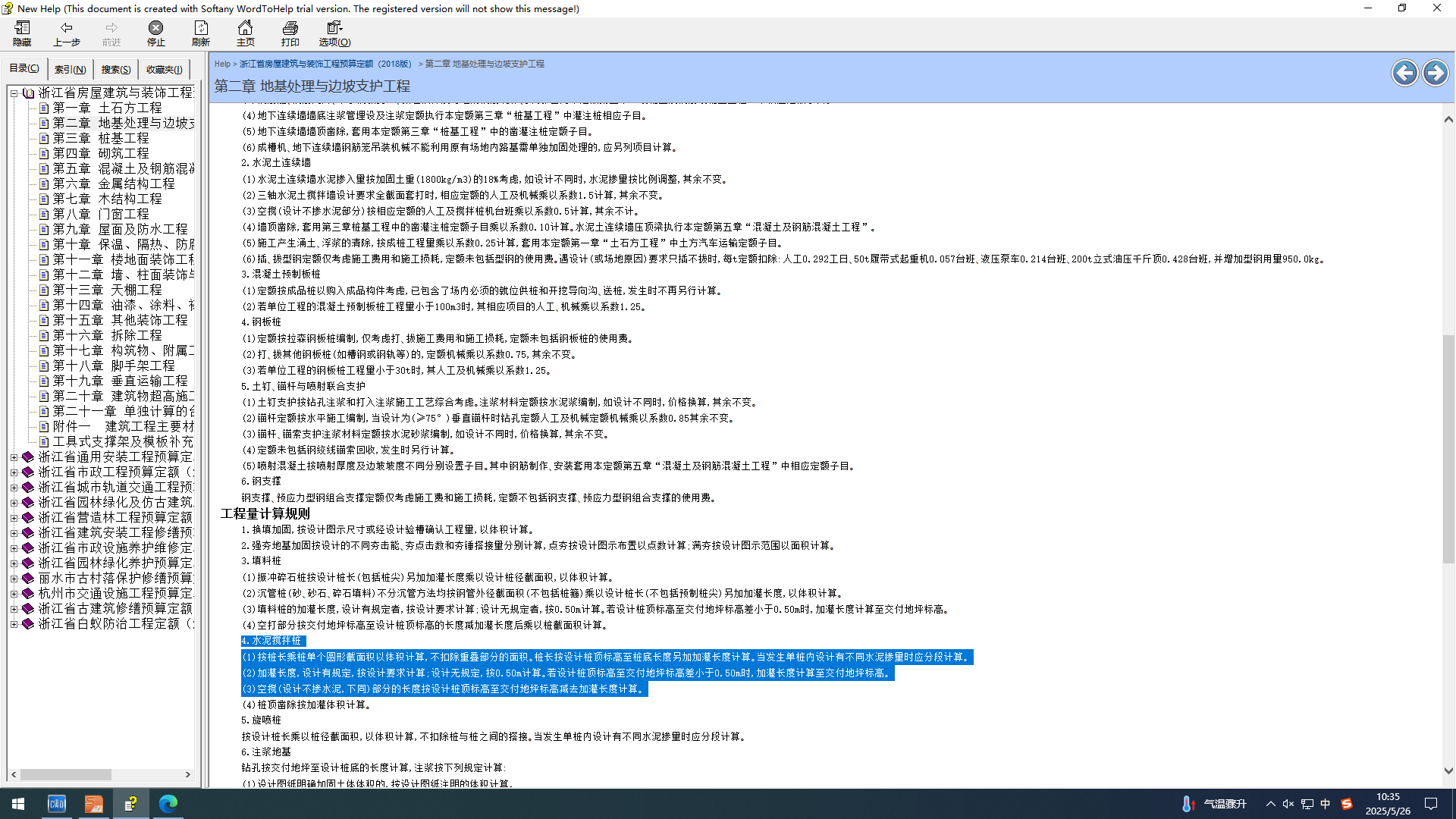This screenshot has height=819, width=1456.
Task: Open 第六章 金属结构工程 topic
Action: 114,184
